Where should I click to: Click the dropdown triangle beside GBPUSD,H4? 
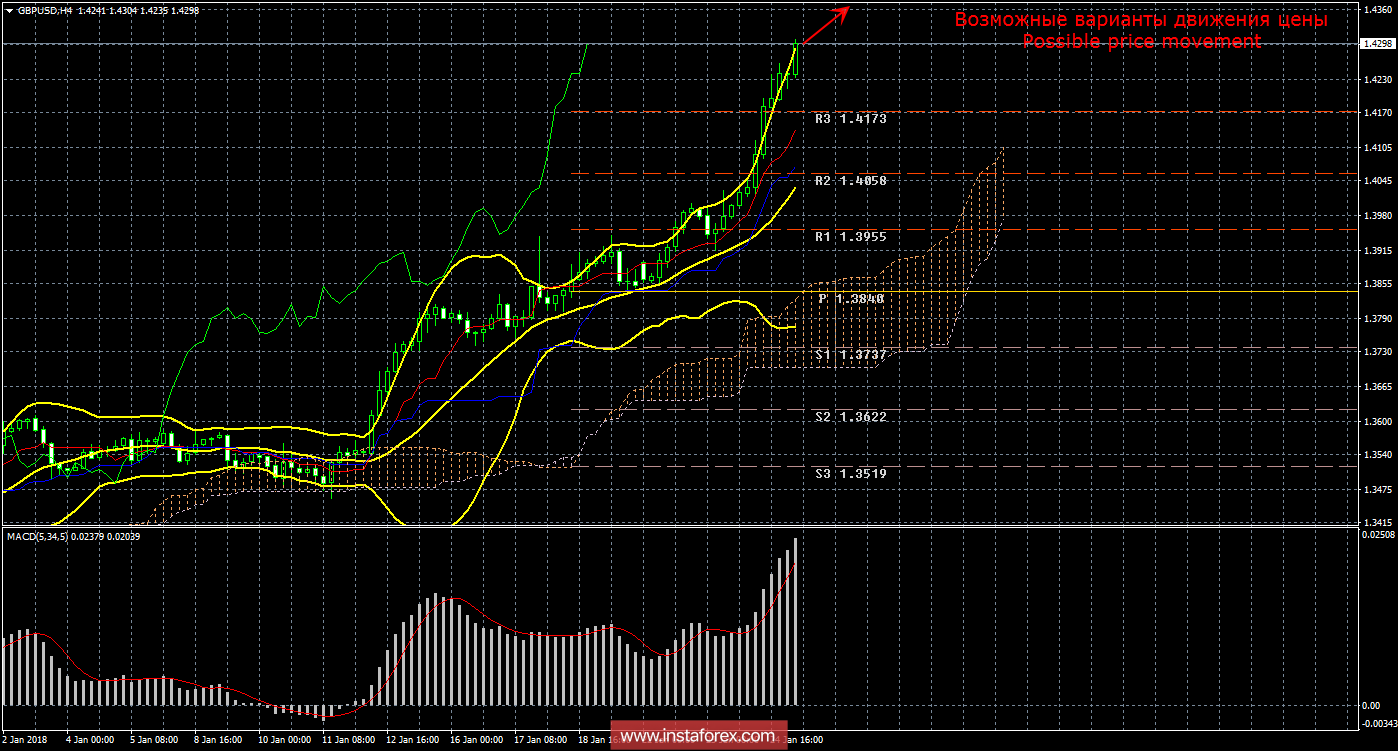point(9,10)
